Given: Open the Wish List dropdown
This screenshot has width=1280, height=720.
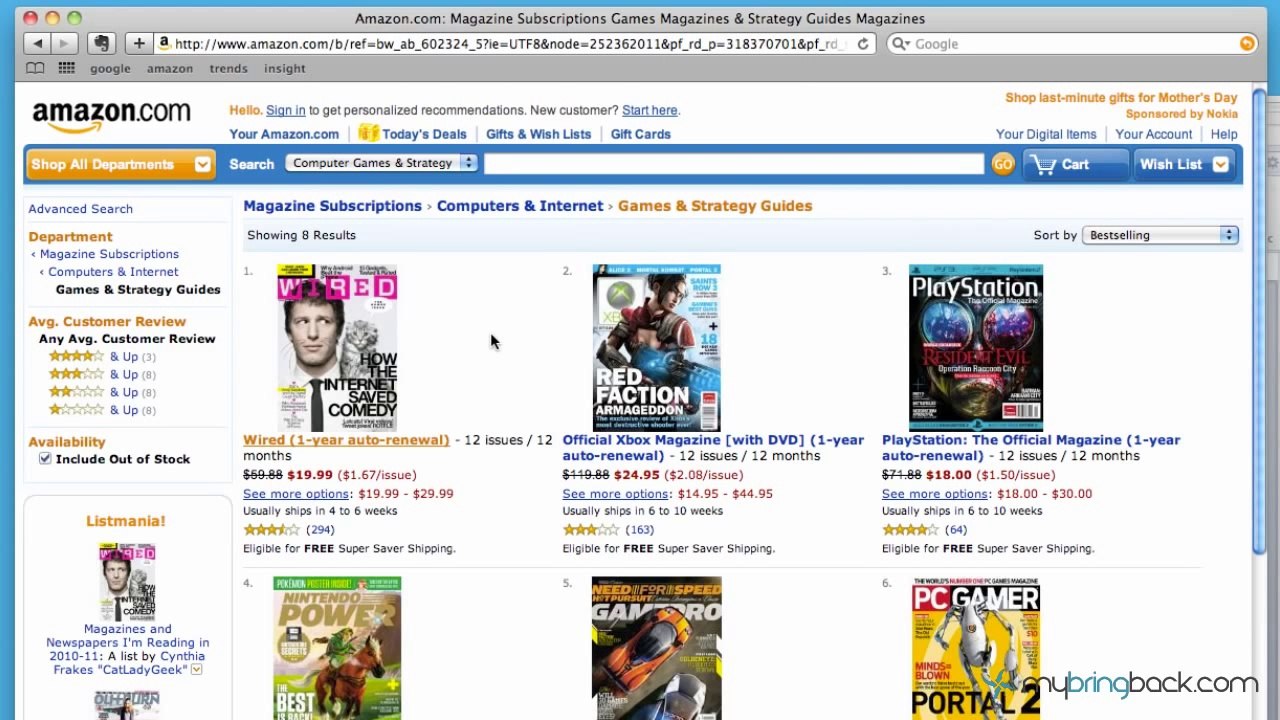Looking at the screenshot, I should pos(1187,165).
